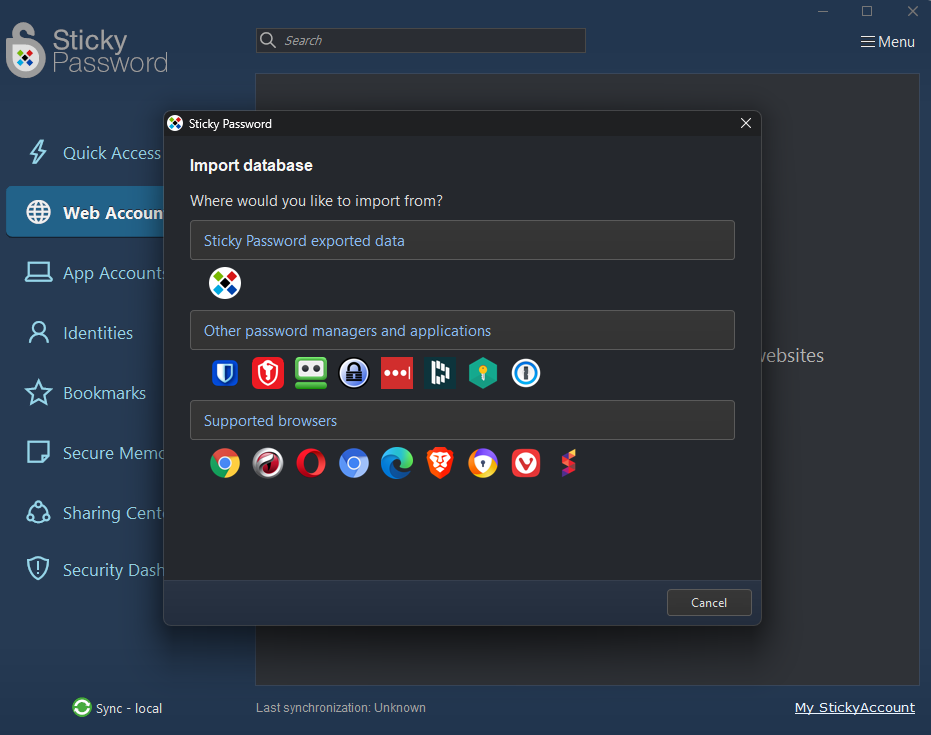931x735 pixels.
Task: Import from the Comodo Dragon browser icon
Action: [268, 463]
